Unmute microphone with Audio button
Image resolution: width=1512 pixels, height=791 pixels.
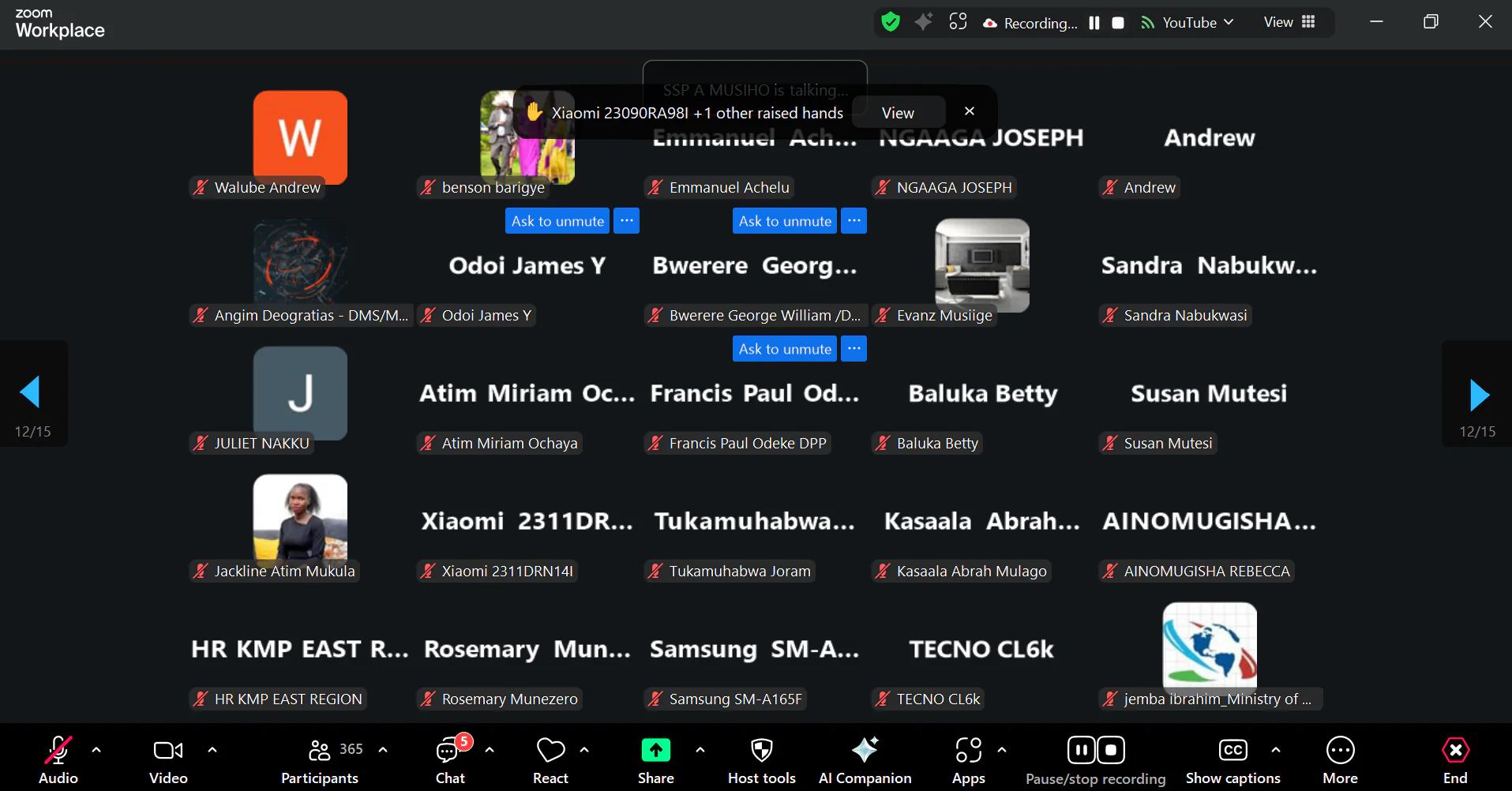point(58,760)
